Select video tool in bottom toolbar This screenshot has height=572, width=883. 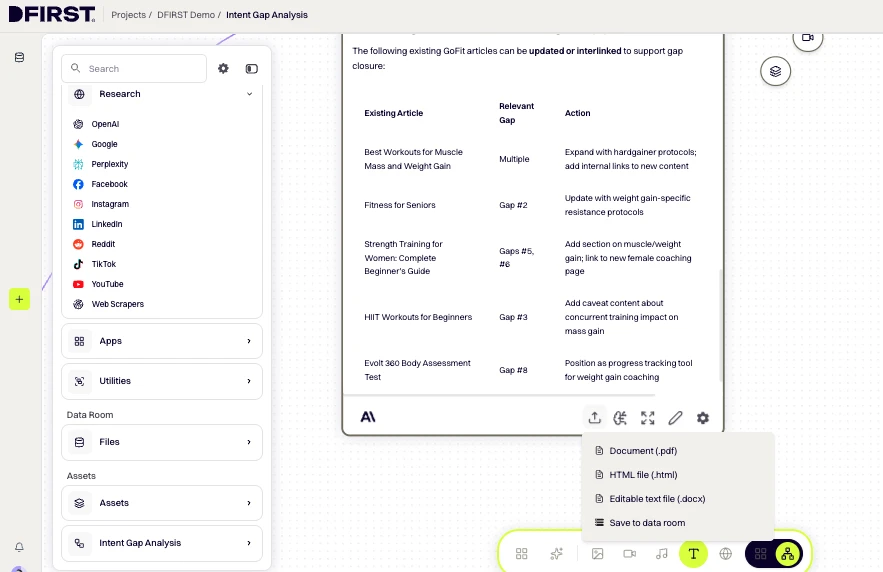pyautogui.click(x=630, y=554)
